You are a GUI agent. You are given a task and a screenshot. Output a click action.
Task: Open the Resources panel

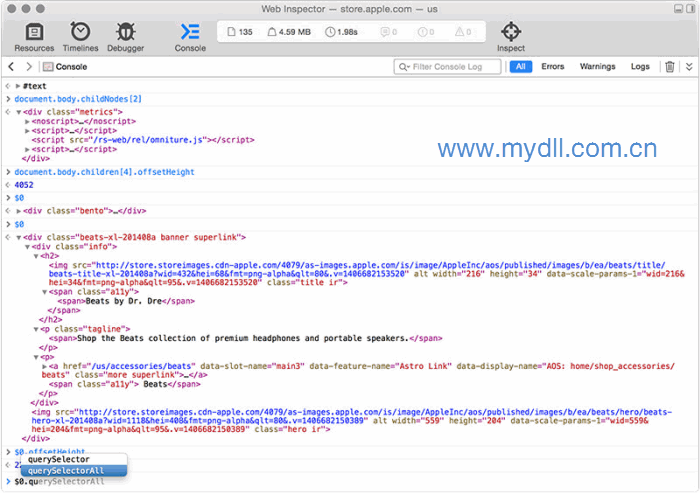click(x=34, y=38)
